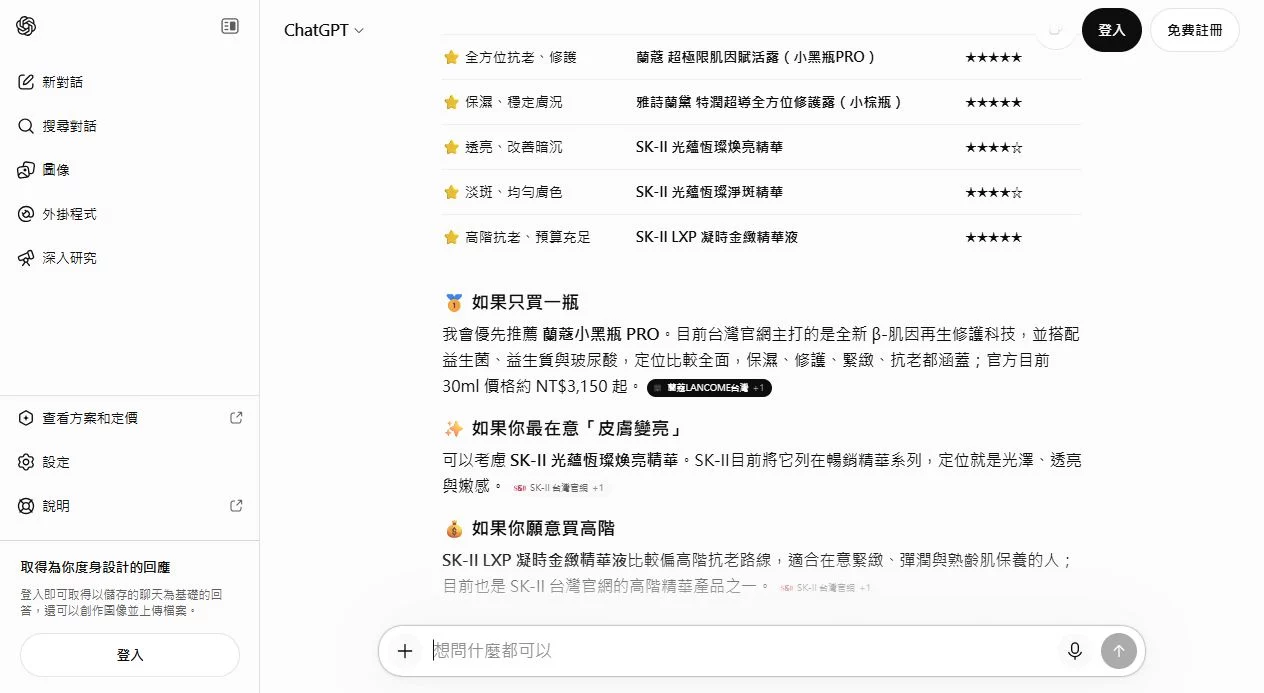Open 外掛程式 in the sidebar
The height and width of the screenshot is (693, 1264).
point(130,214)
